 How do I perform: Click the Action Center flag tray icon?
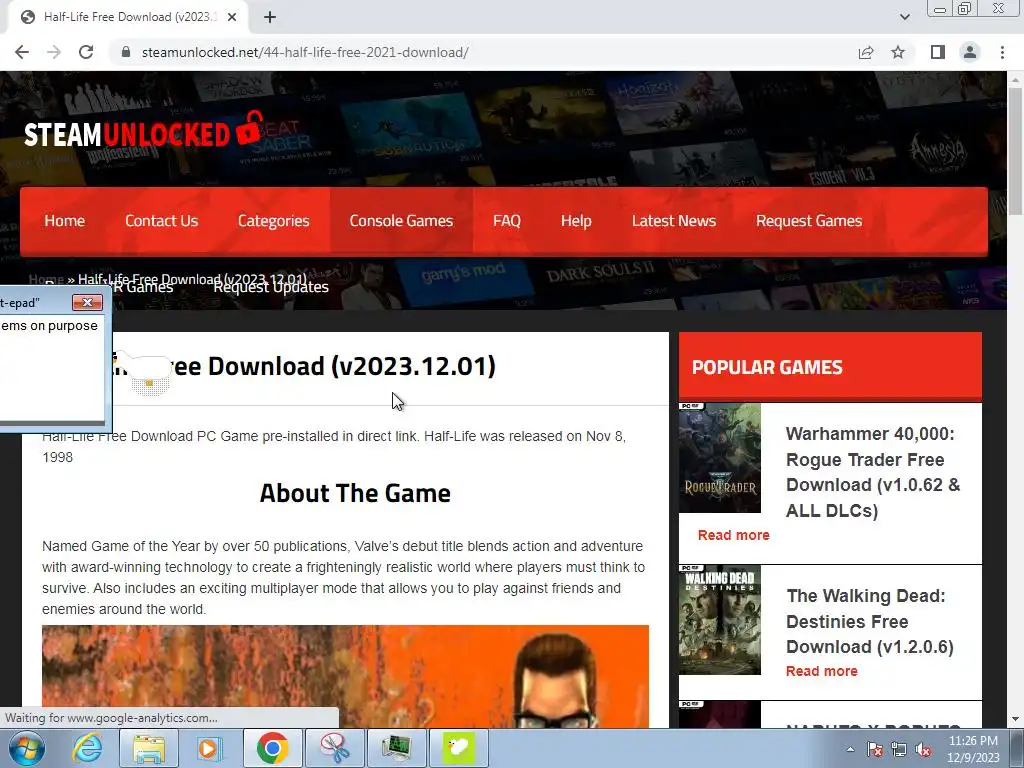[x=874, y=749]
